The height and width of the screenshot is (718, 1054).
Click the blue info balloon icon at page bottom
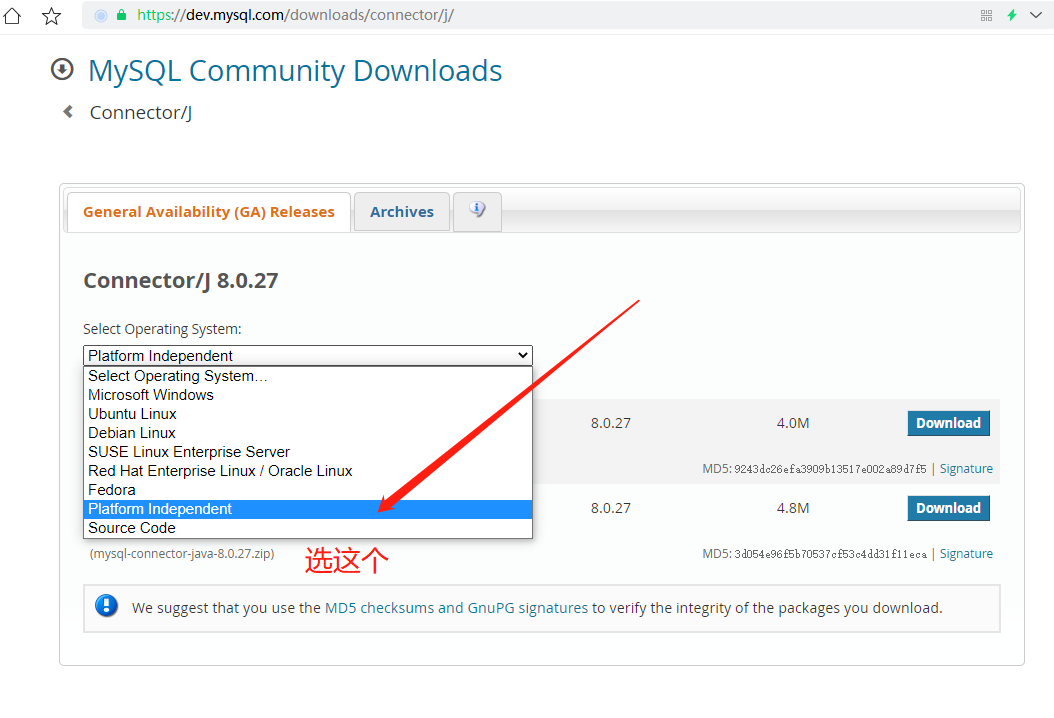(106, 605)
